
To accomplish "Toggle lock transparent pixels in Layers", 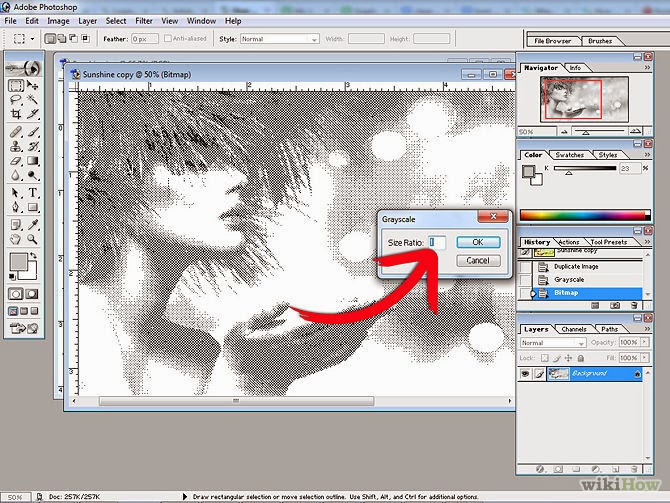I will pyautogui.click(x=545, y=358).
